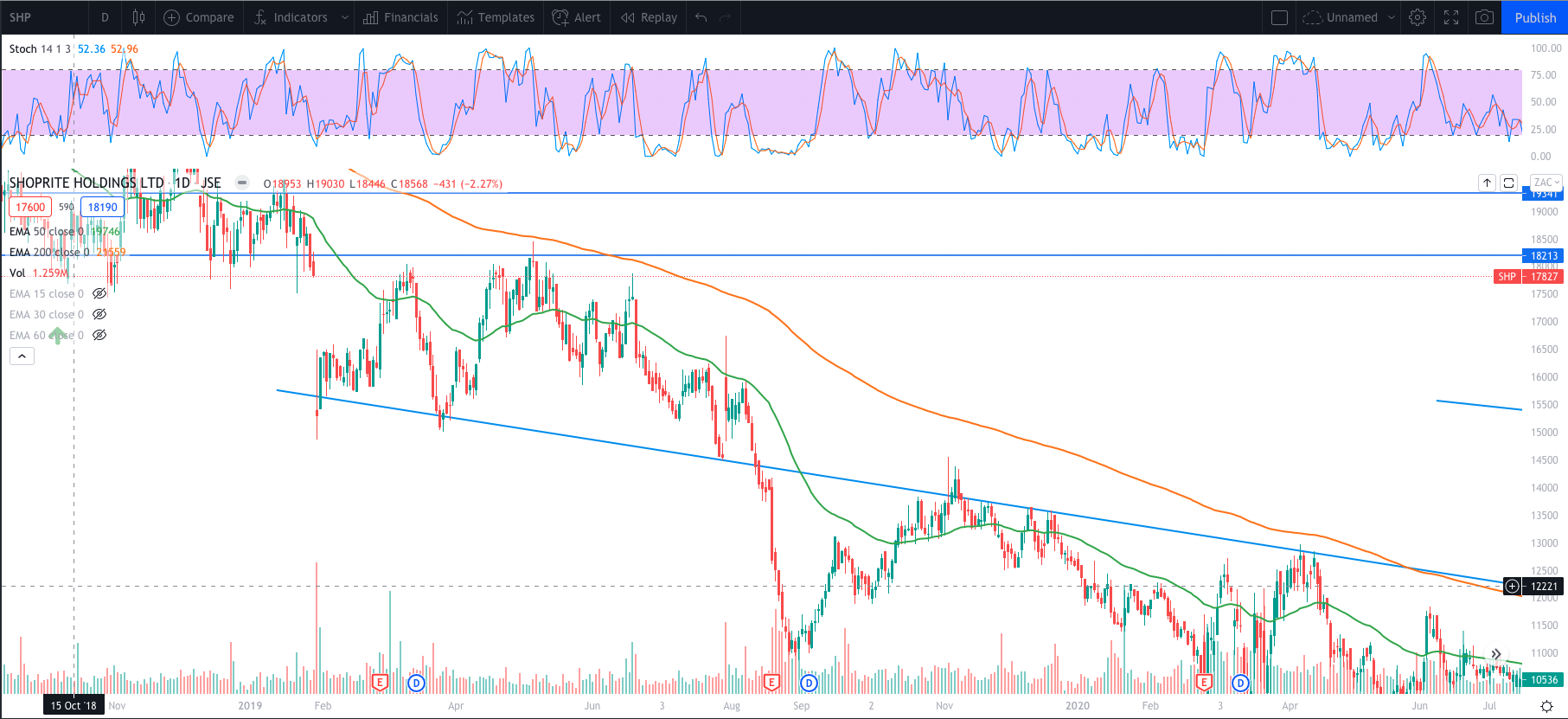The image size is (1568, 719).
Task: Show the hidden EMA 15 indicator
Action: pyautogui.click(x=99, y=294)
